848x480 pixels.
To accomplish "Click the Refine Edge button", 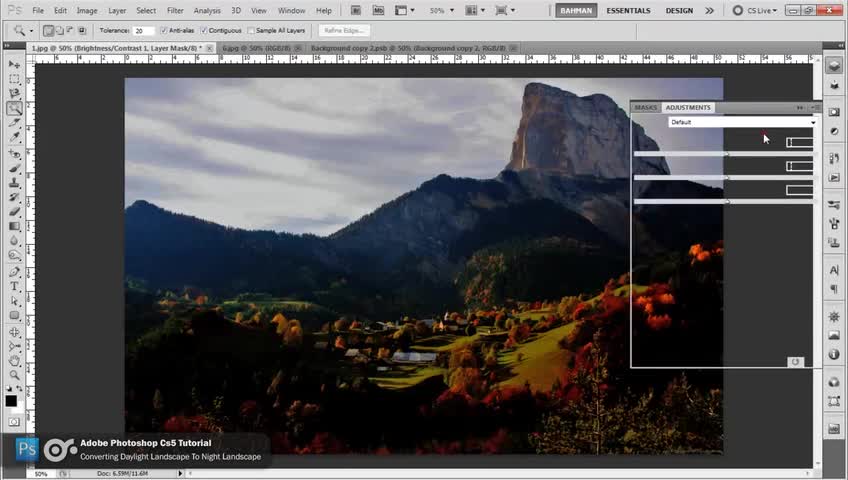I will click(344, 31).
